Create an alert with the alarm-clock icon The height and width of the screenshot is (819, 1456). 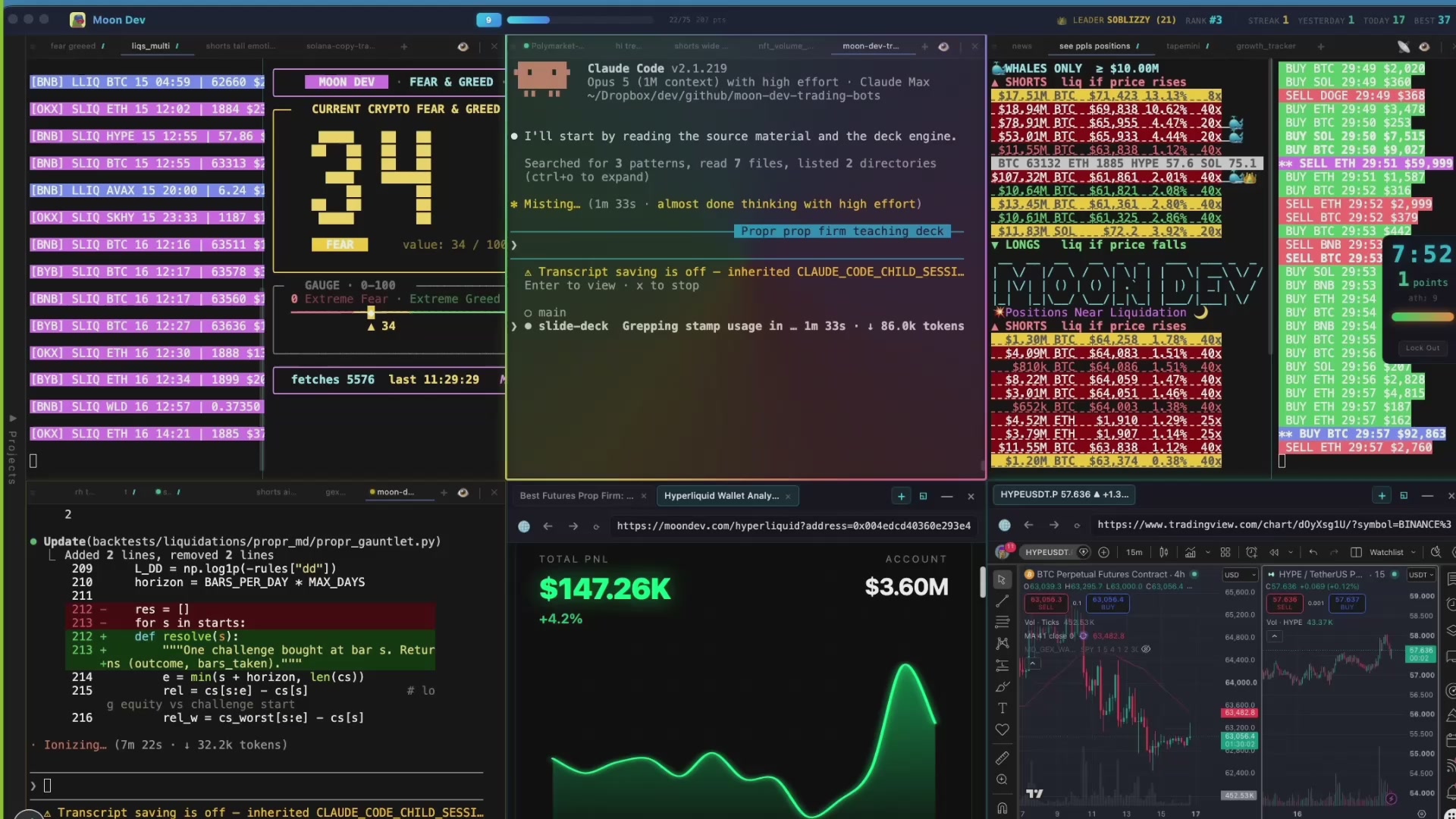tap(1251, 552)
